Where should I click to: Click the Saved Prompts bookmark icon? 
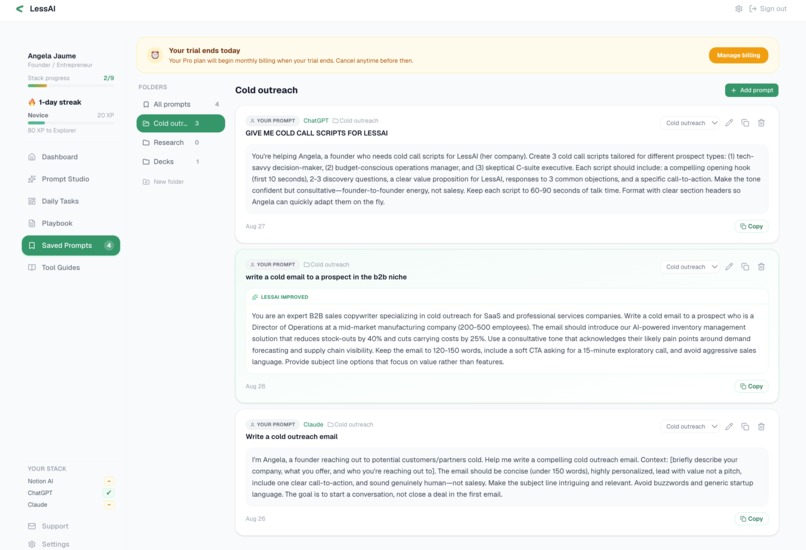coord(32,245)
